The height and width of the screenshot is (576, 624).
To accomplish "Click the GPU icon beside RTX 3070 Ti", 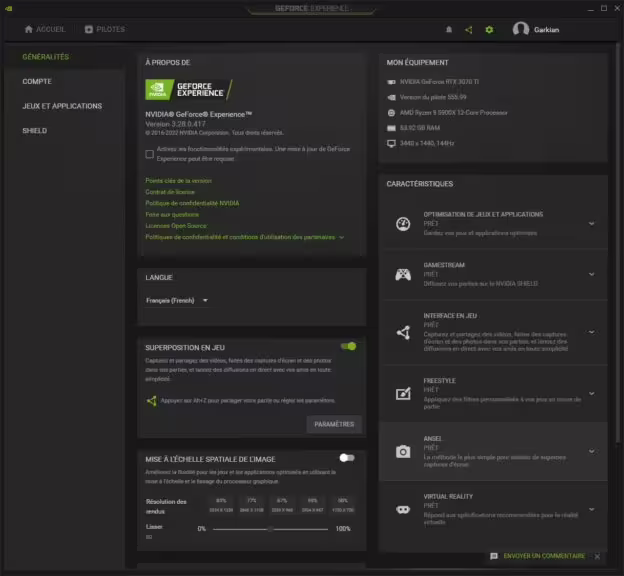I will (391, 82).
